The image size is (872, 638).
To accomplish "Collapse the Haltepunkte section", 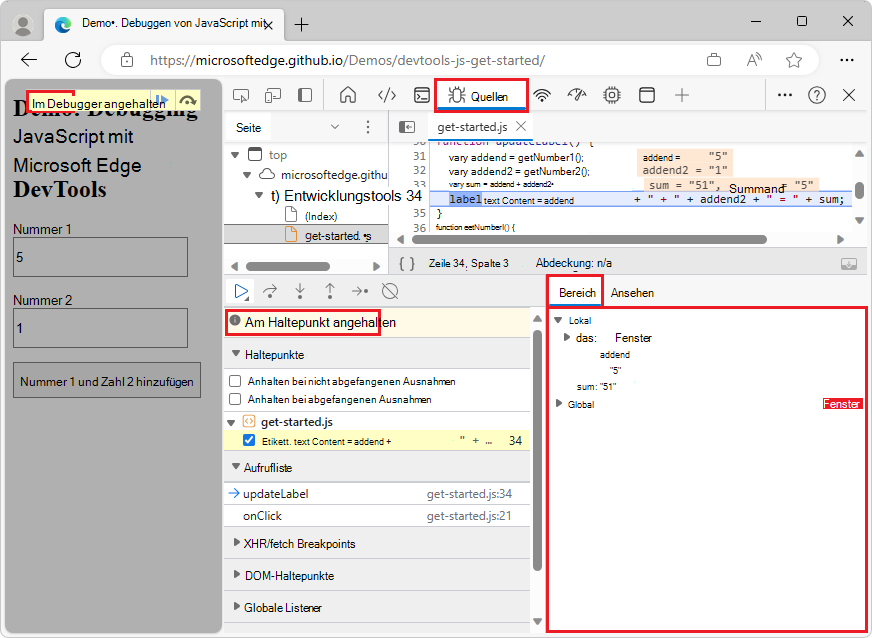I will [236, 354].
